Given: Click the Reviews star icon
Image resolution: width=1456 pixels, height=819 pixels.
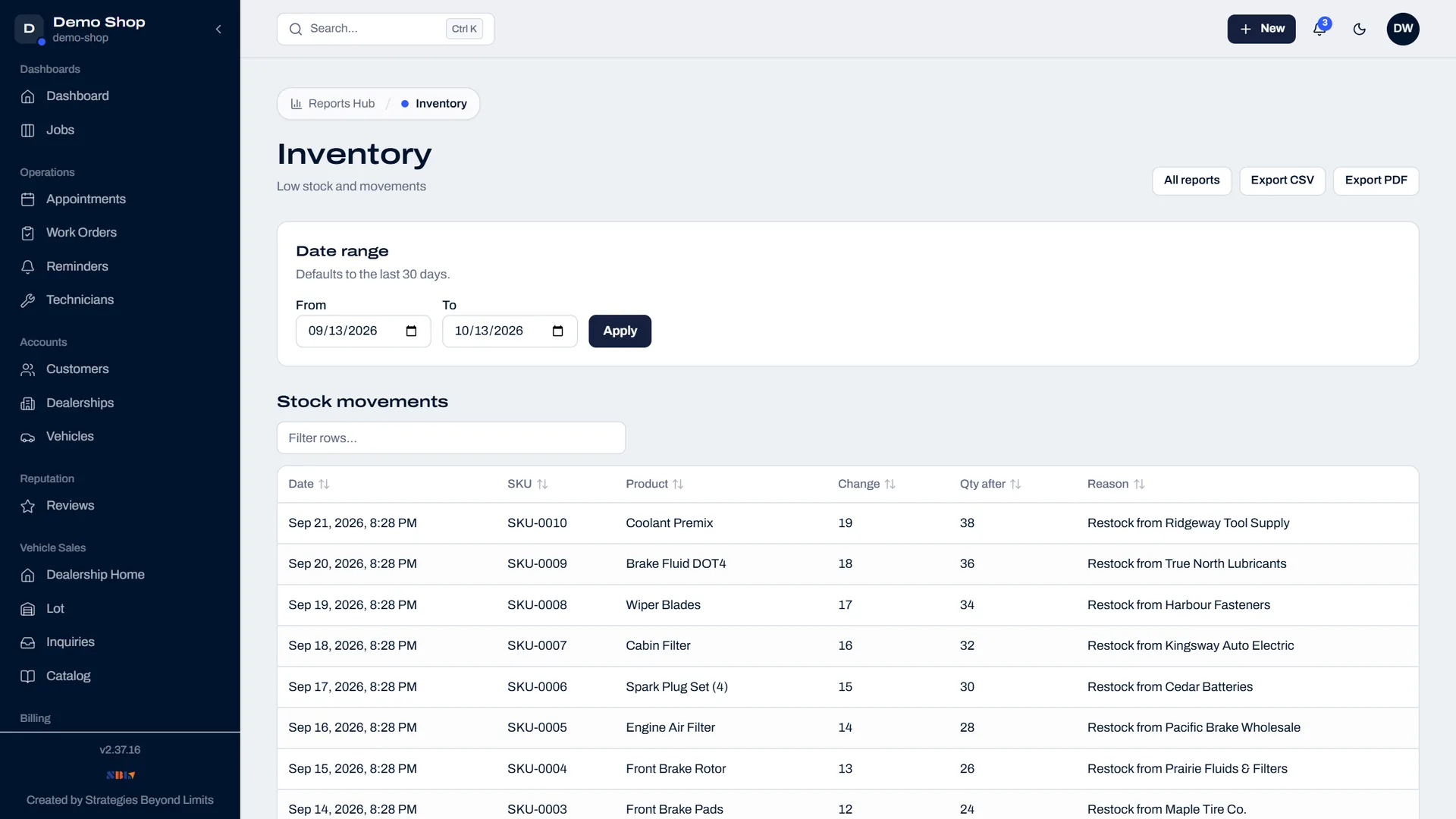Looking at the screenshot, I should [x=28, y=506].
